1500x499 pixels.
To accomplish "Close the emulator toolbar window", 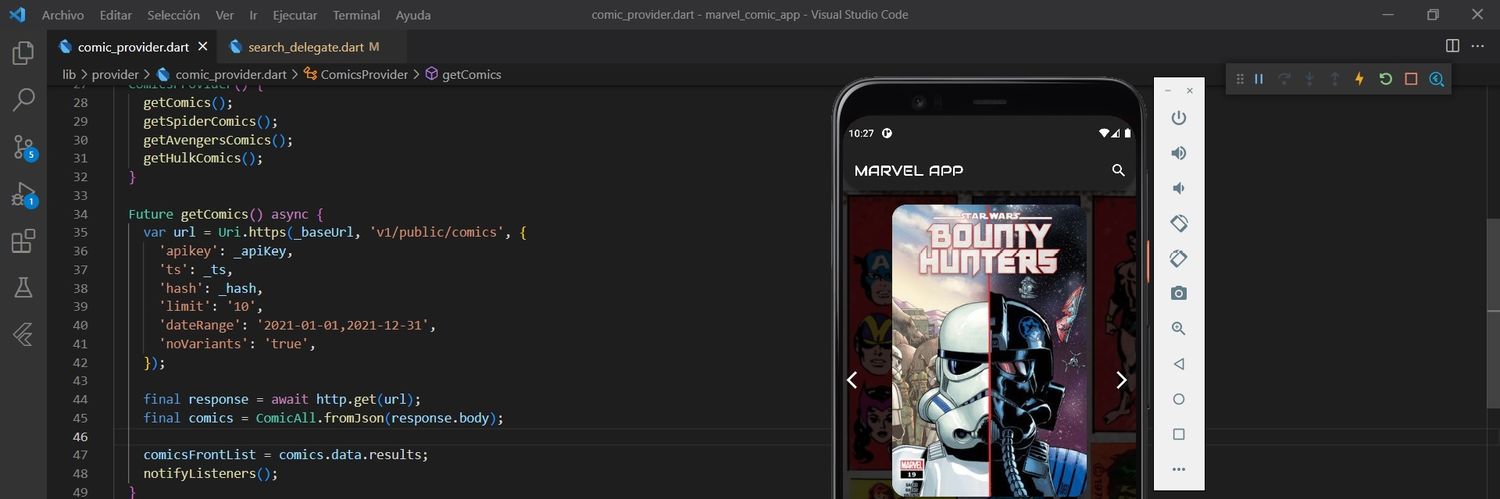I will [x=1189, y=90].
